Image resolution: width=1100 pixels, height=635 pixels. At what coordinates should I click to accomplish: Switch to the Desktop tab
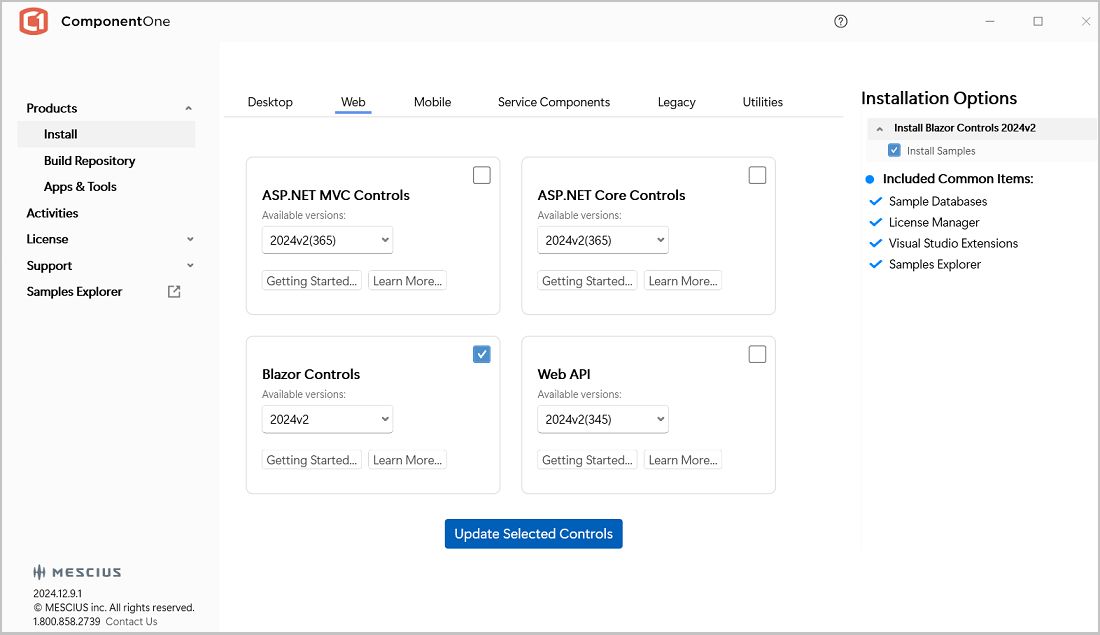(270, 102)
